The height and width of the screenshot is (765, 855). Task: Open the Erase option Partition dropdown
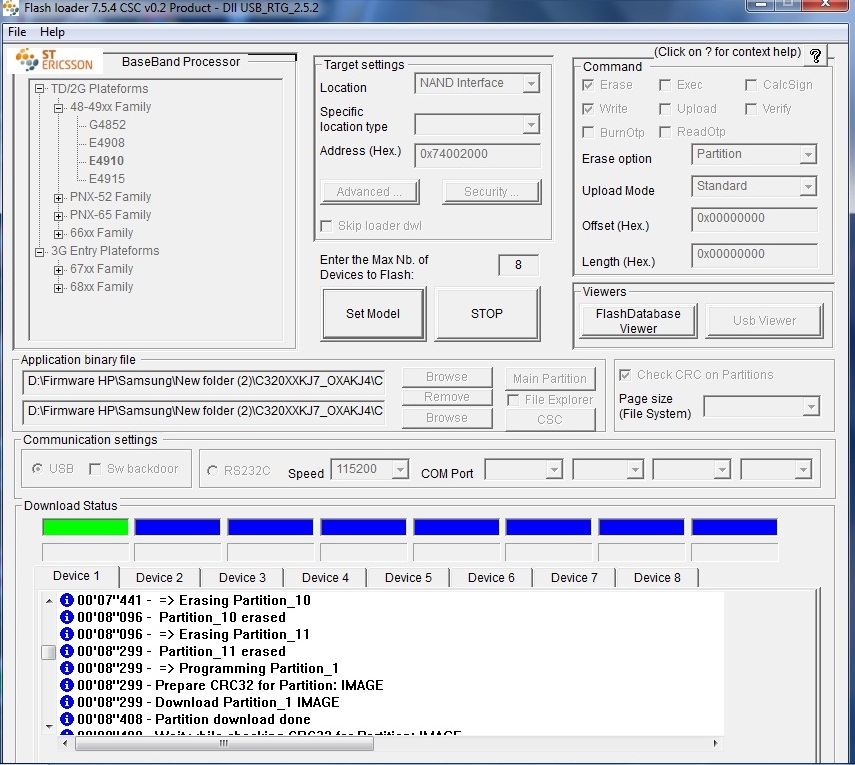(754, 155)
